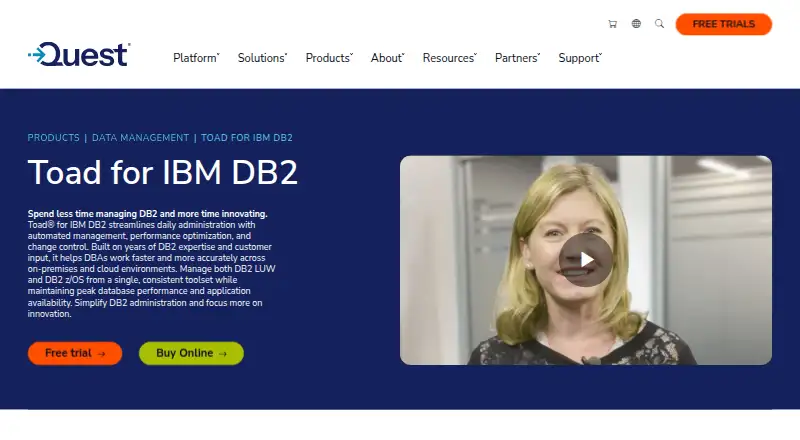Go to PRODUCTS breadcrumb link
This screenshot has width=800, height=440.
pos(54,138)
